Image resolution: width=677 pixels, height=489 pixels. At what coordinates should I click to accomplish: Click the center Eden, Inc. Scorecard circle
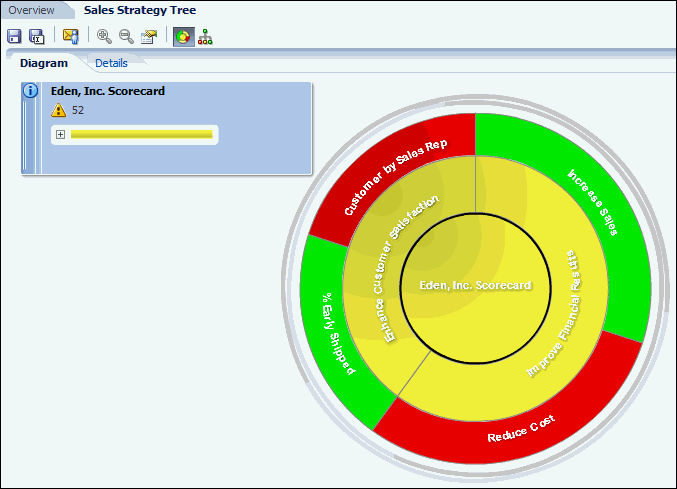(x=475, y=288)
